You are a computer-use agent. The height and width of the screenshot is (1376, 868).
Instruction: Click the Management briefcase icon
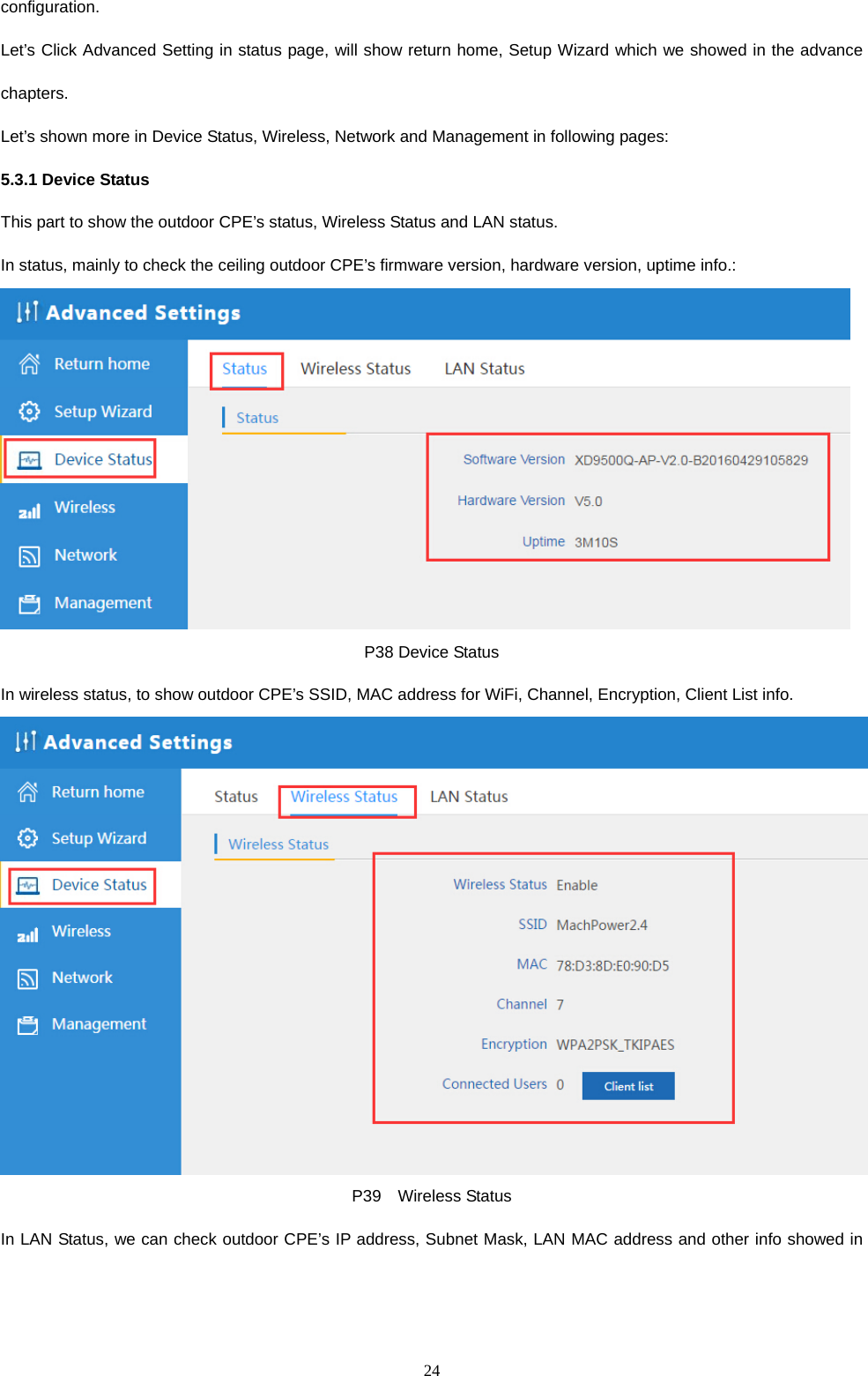point(29,603)
